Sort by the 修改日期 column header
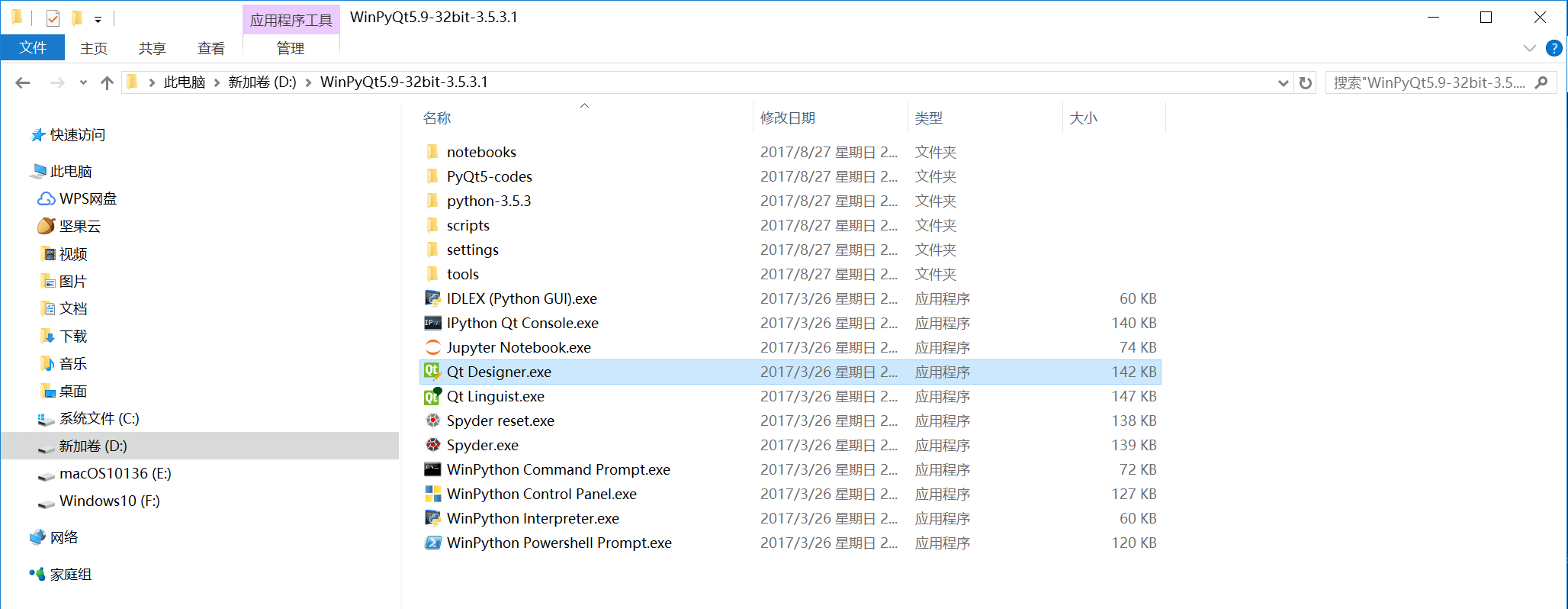The width and height of the screenshot is (1568, 609). 788,118
